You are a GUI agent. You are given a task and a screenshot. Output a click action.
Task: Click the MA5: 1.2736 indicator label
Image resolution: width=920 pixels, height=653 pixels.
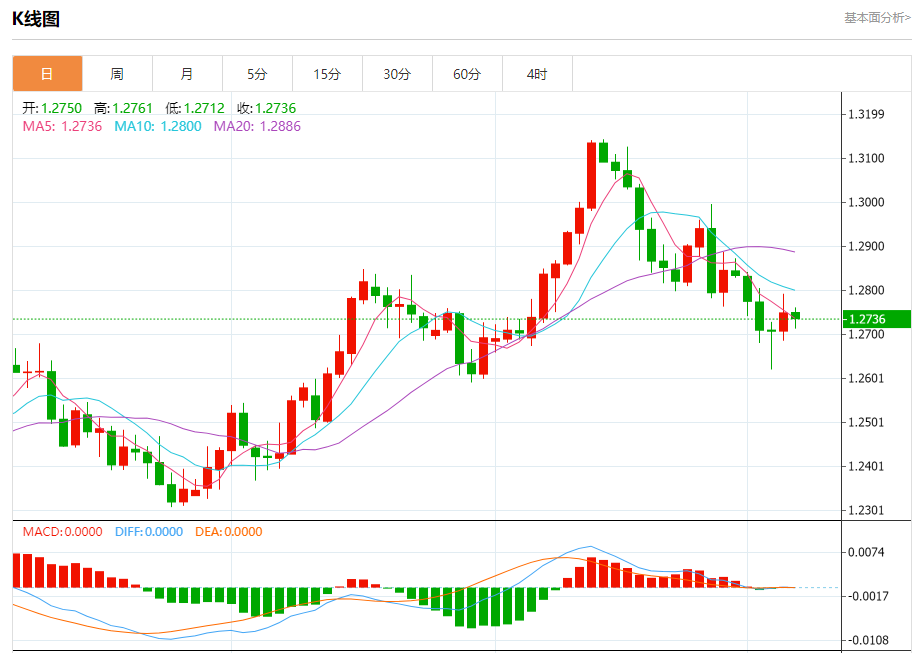tap(62, 126)
